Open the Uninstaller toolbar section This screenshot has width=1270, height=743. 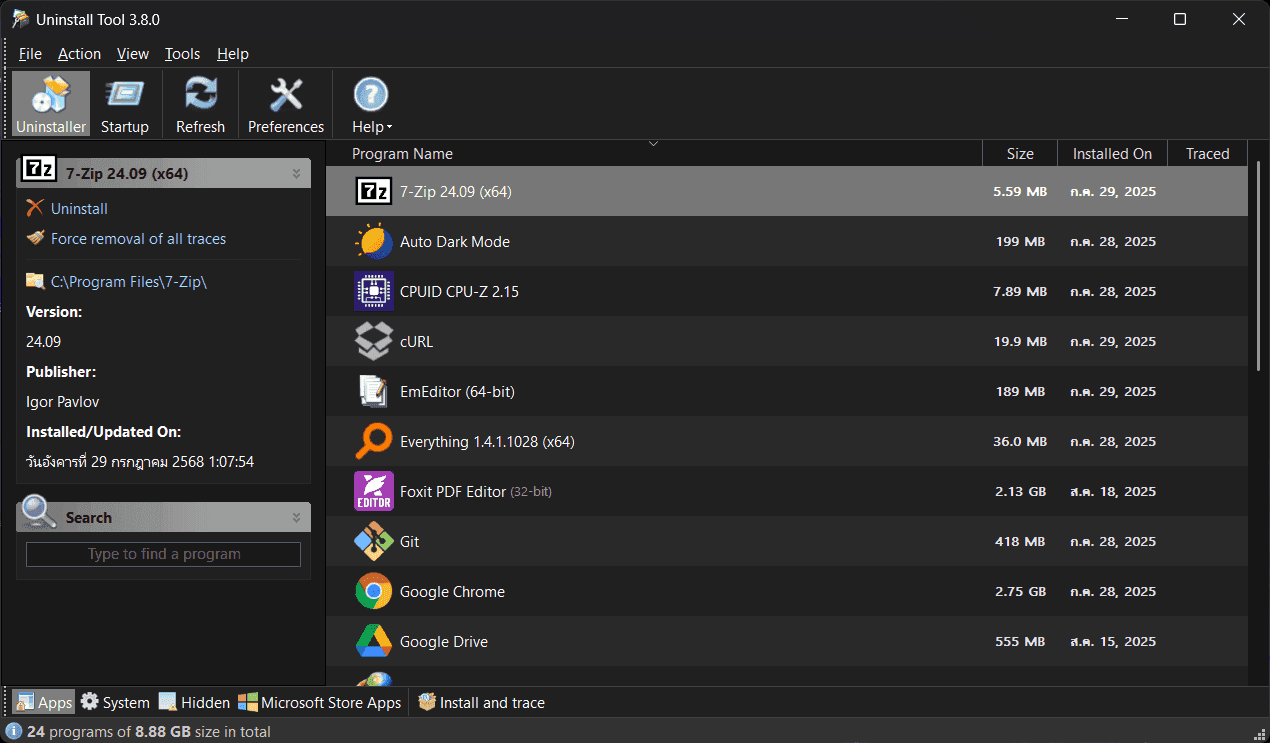pos(51,103)
